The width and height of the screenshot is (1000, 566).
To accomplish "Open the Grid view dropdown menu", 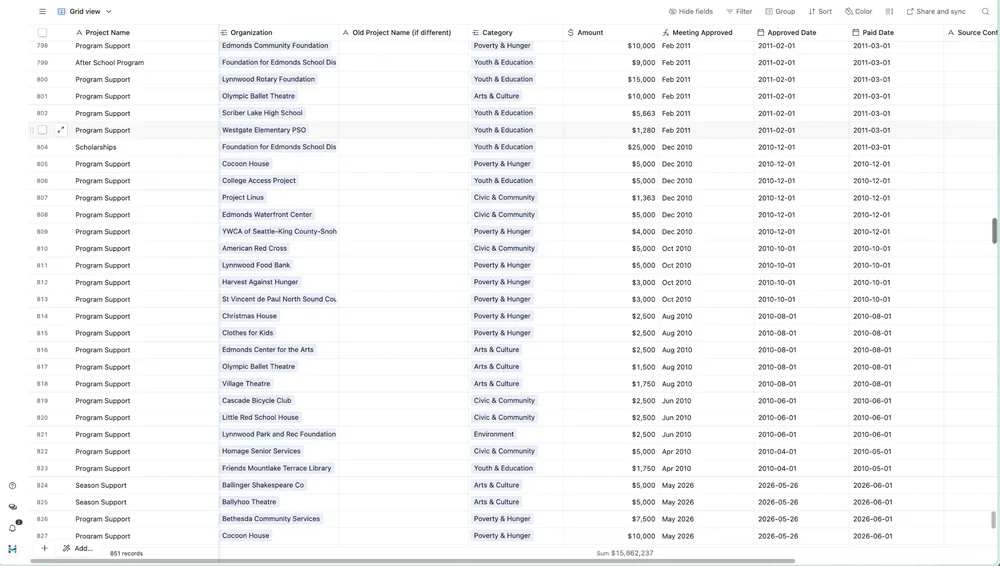I will click(84, 11).
